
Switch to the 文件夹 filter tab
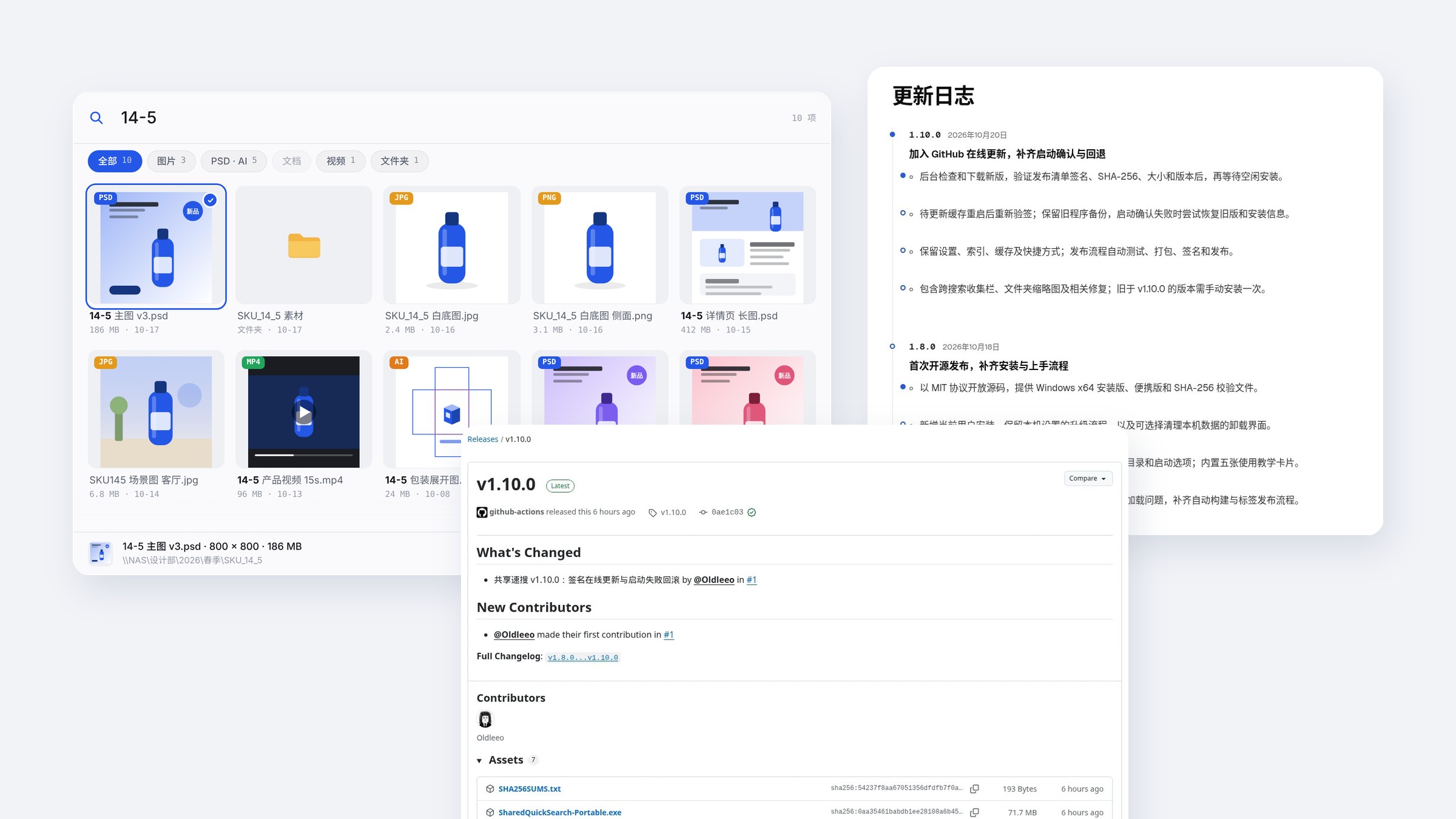tap(399, 161)
